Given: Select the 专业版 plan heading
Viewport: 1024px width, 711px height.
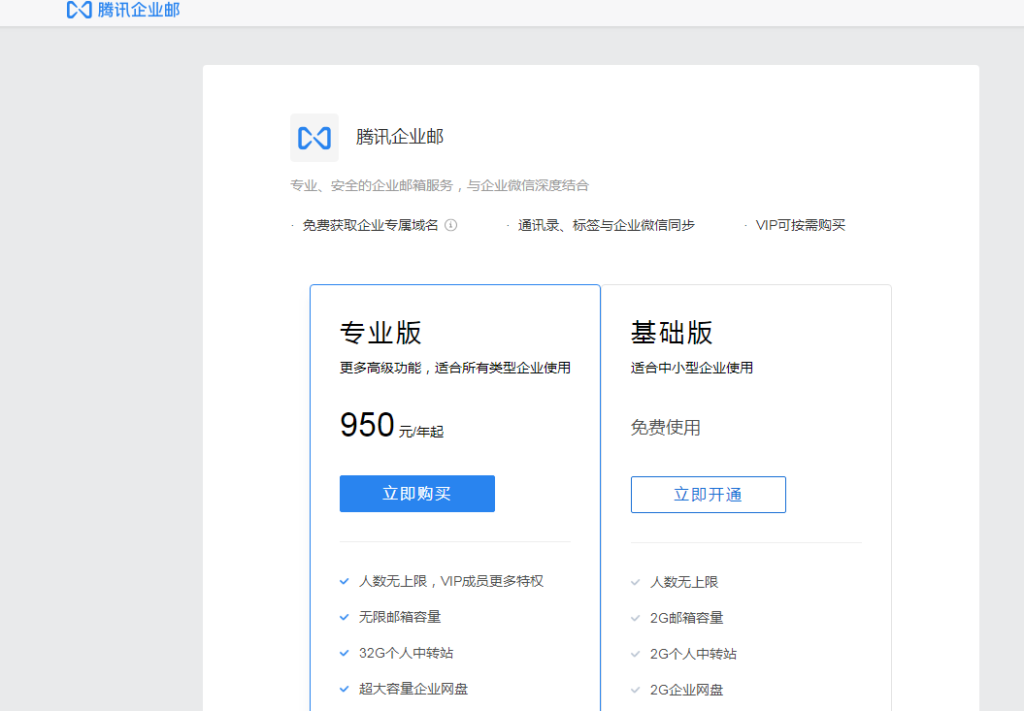Looking at the screenshot, I should click(x=380, y=332).
